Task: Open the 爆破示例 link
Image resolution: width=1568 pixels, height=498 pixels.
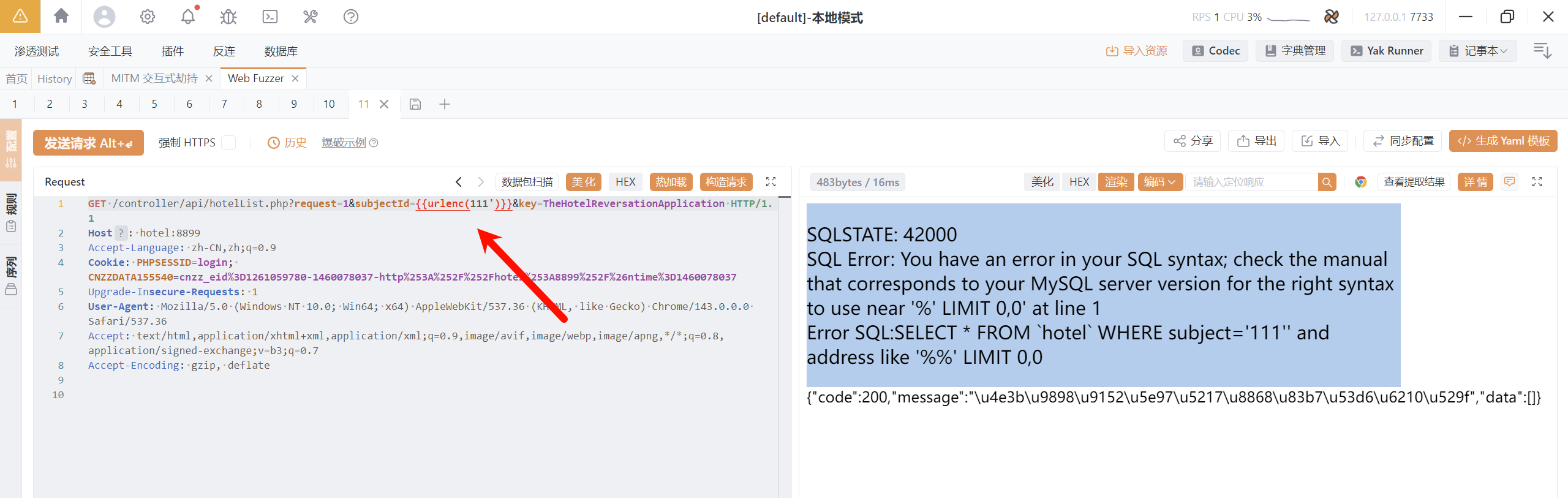Action: point(344,143)
